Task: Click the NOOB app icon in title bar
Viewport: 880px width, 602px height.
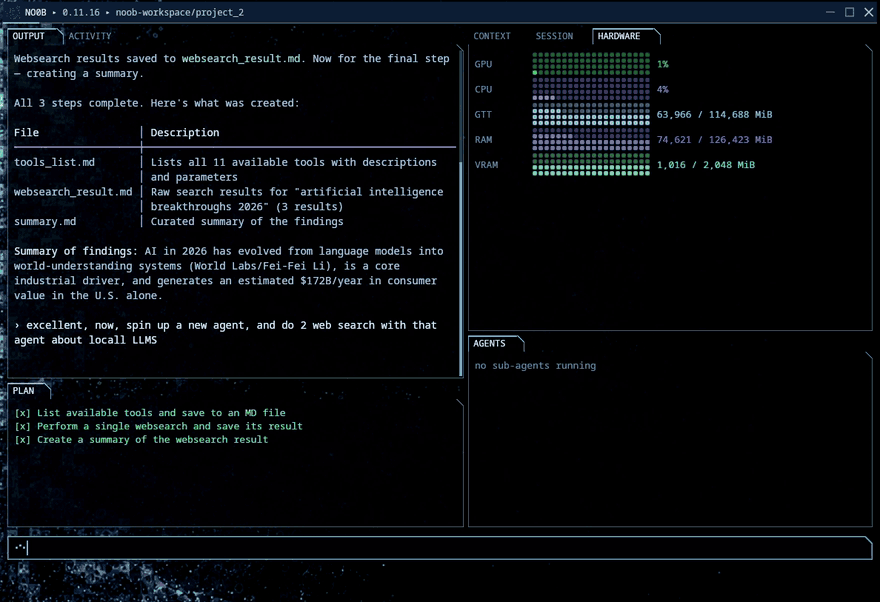Action: [x=13, y=12]
